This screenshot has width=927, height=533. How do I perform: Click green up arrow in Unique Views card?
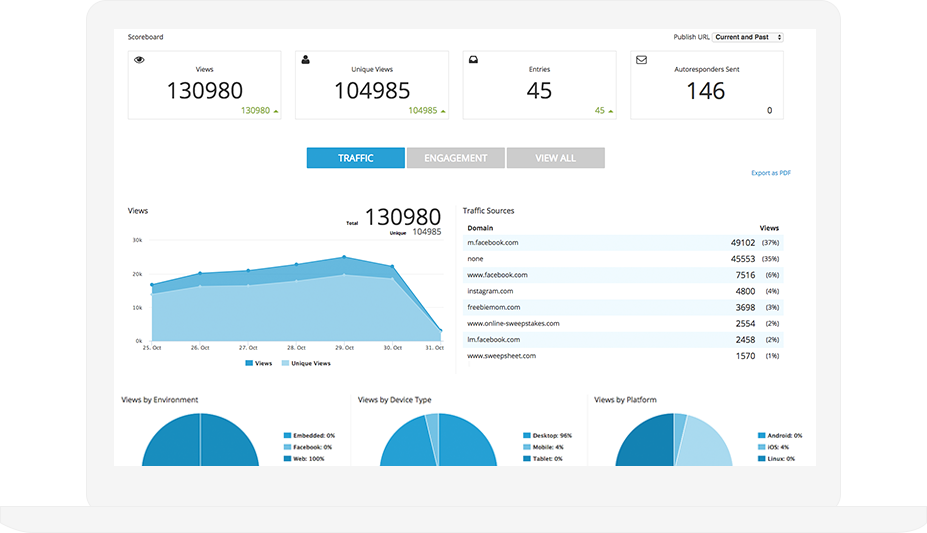pyautogui.click(x=443, y=111)
